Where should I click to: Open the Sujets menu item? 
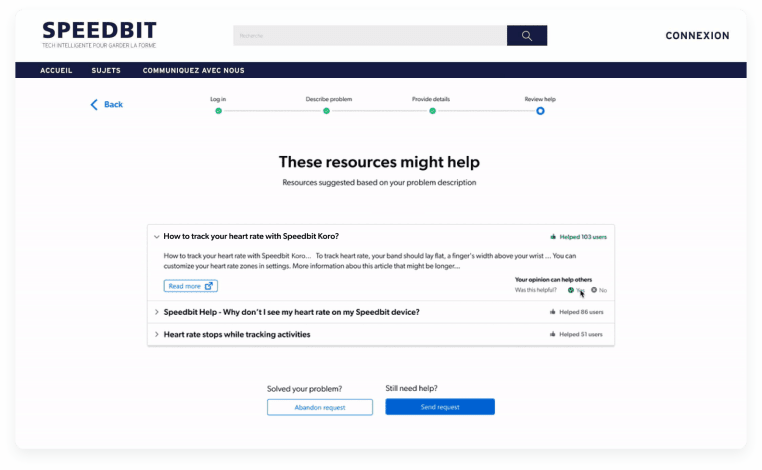tap(106, 71)
